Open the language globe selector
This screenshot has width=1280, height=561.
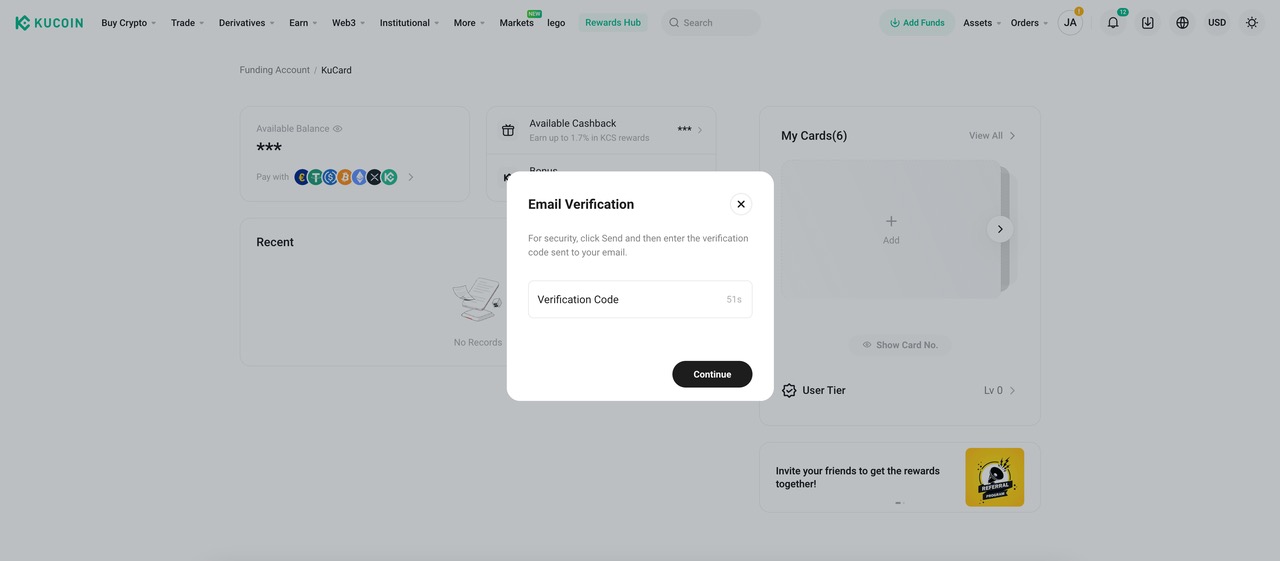click(x=1182, y=22)
